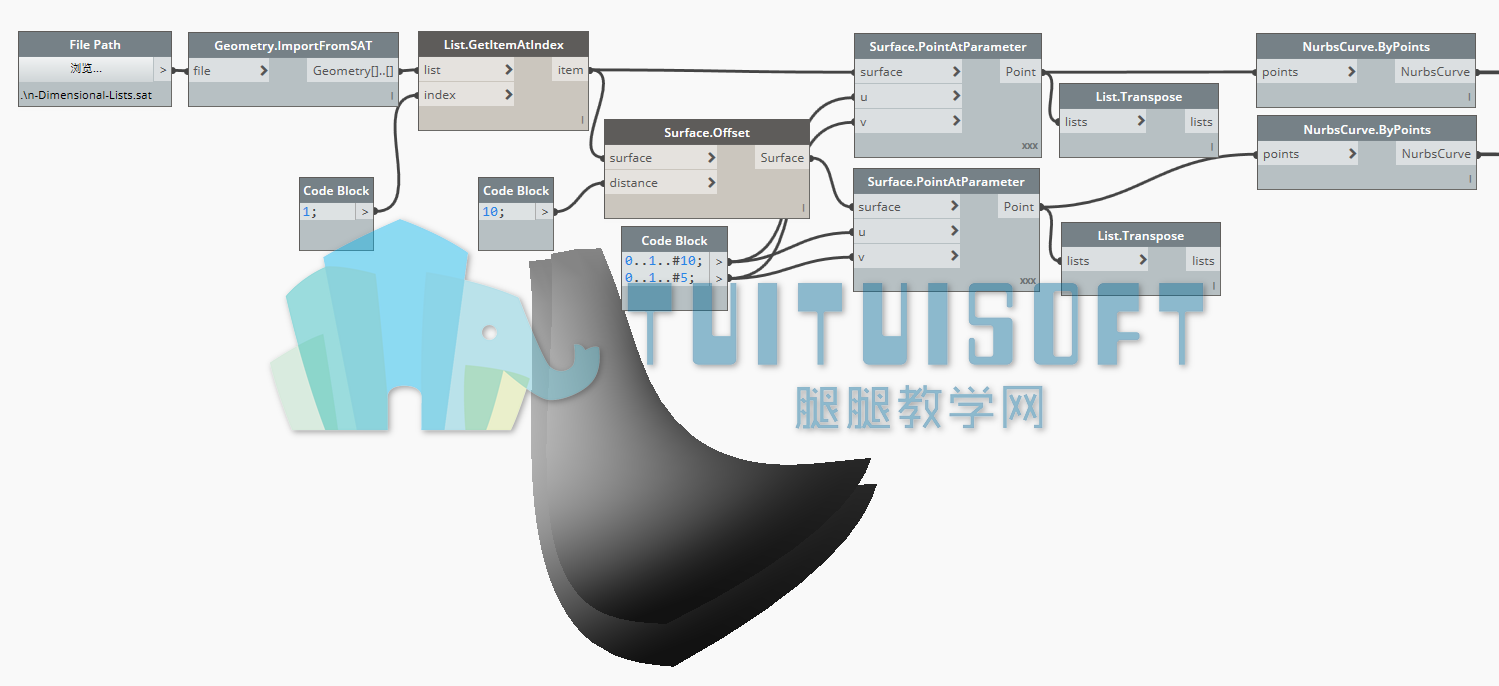Click the Surface output port of Surface.Offset

coord(782,158)
